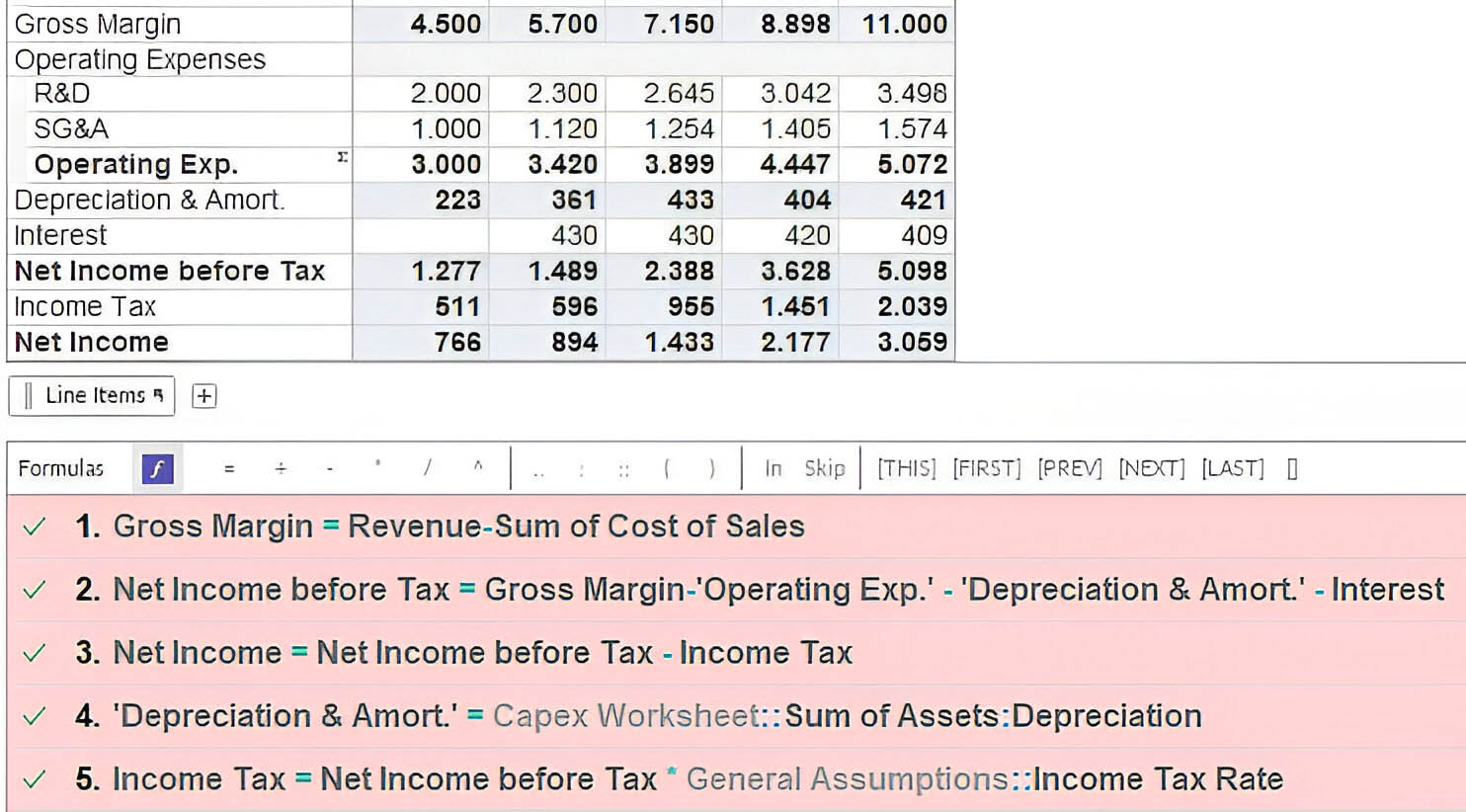This screenshot has width=1466, height=812.
Task: Insert the [PREV] keyword
Action: (x=1069, y=468)
